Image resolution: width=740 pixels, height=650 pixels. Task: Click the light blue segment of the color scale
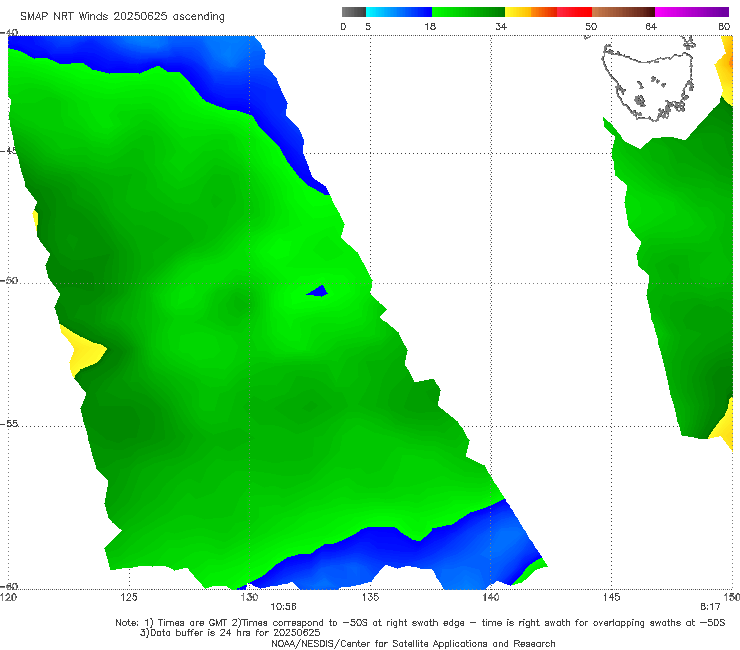(399, 12)
